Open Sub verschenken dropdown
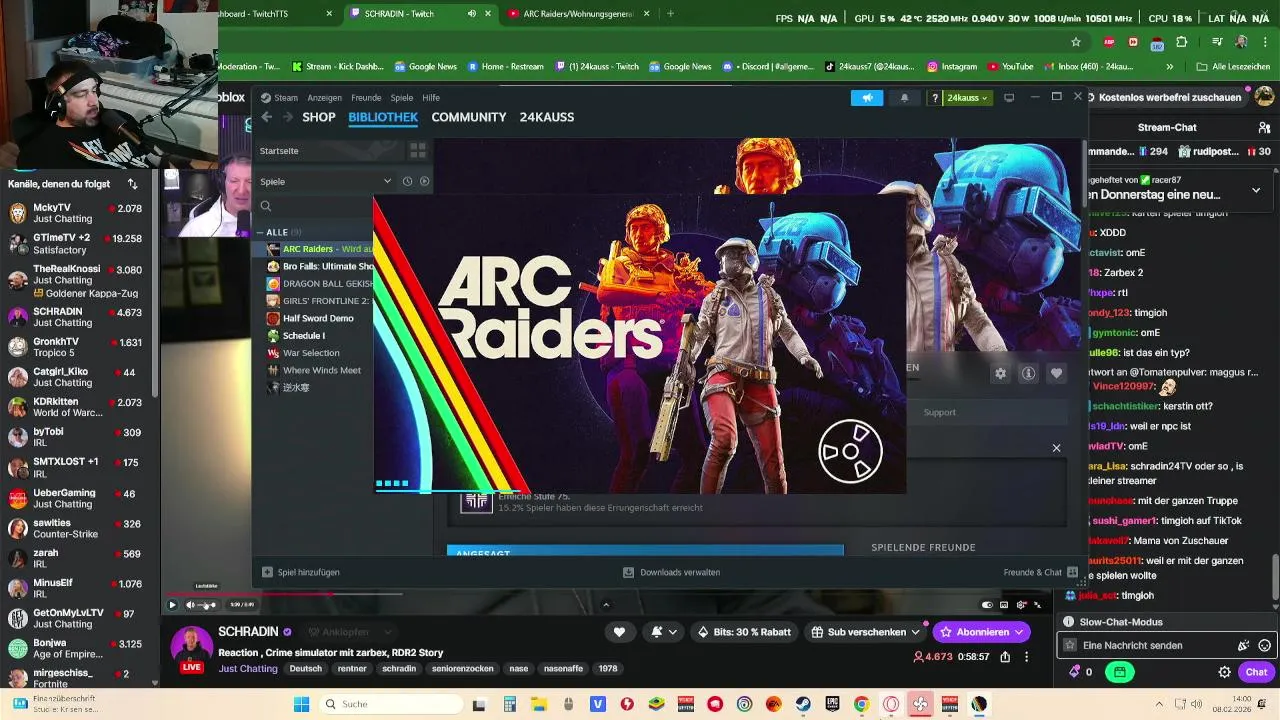 point(915,632)
